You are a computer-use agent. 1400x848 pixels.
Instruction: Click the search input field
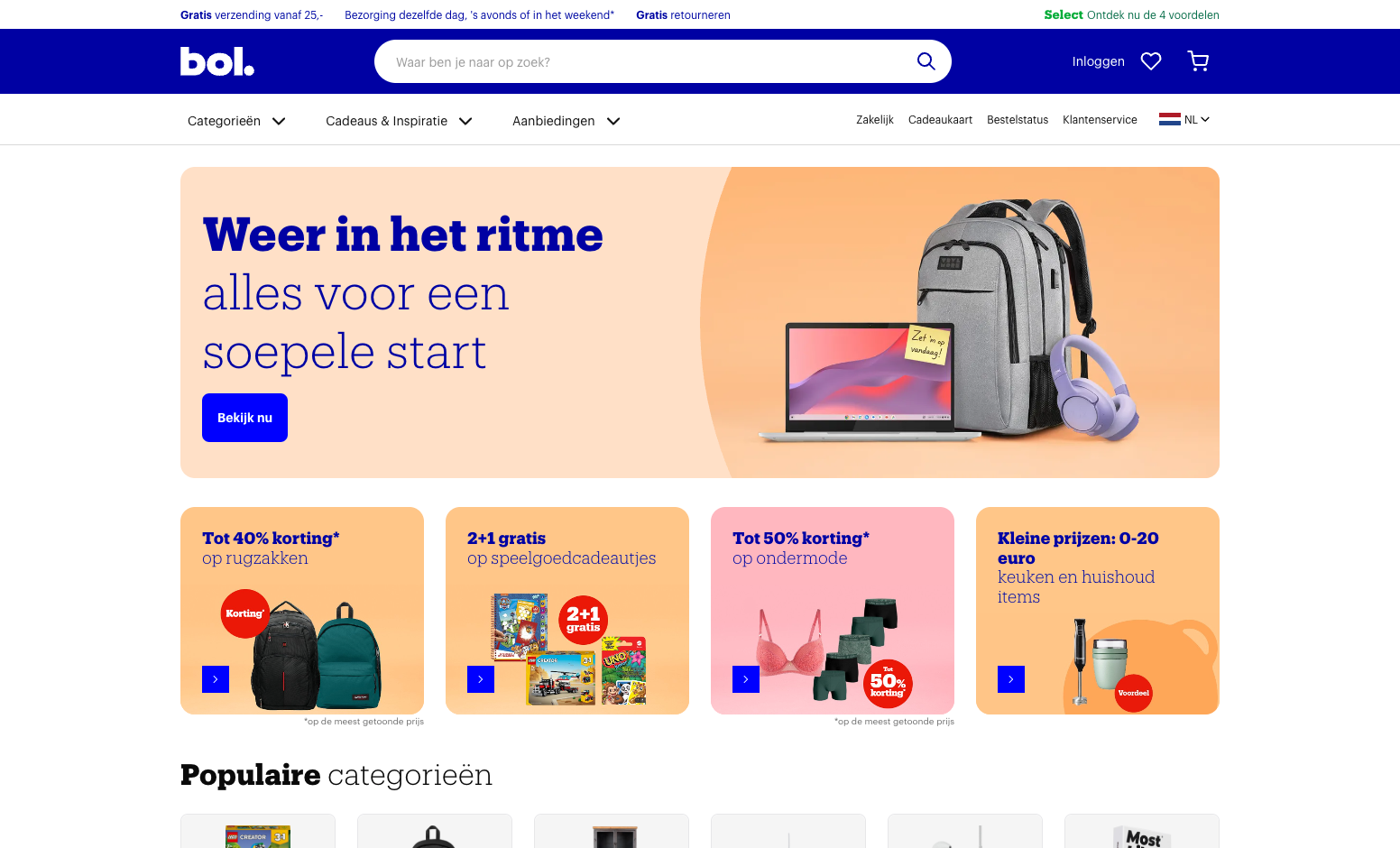click(645, 61)
